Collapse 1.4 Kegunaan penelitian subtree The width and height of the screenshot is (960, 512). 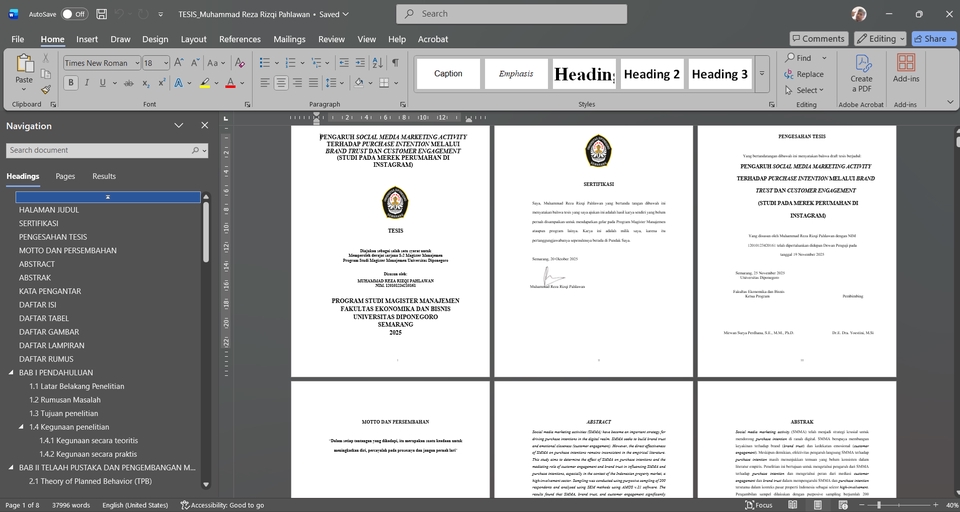pyautogui.click(x=22, y=427)
